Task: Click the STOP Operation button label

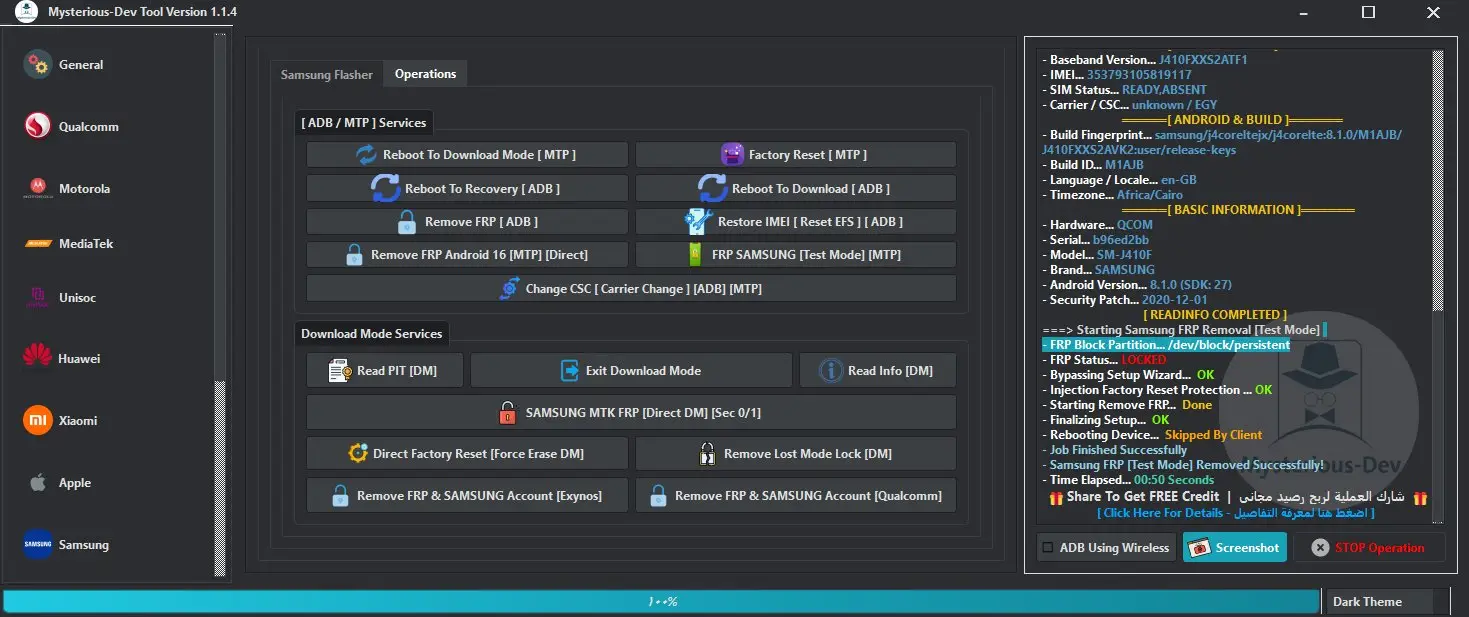Action: [x=1380, y=548]
